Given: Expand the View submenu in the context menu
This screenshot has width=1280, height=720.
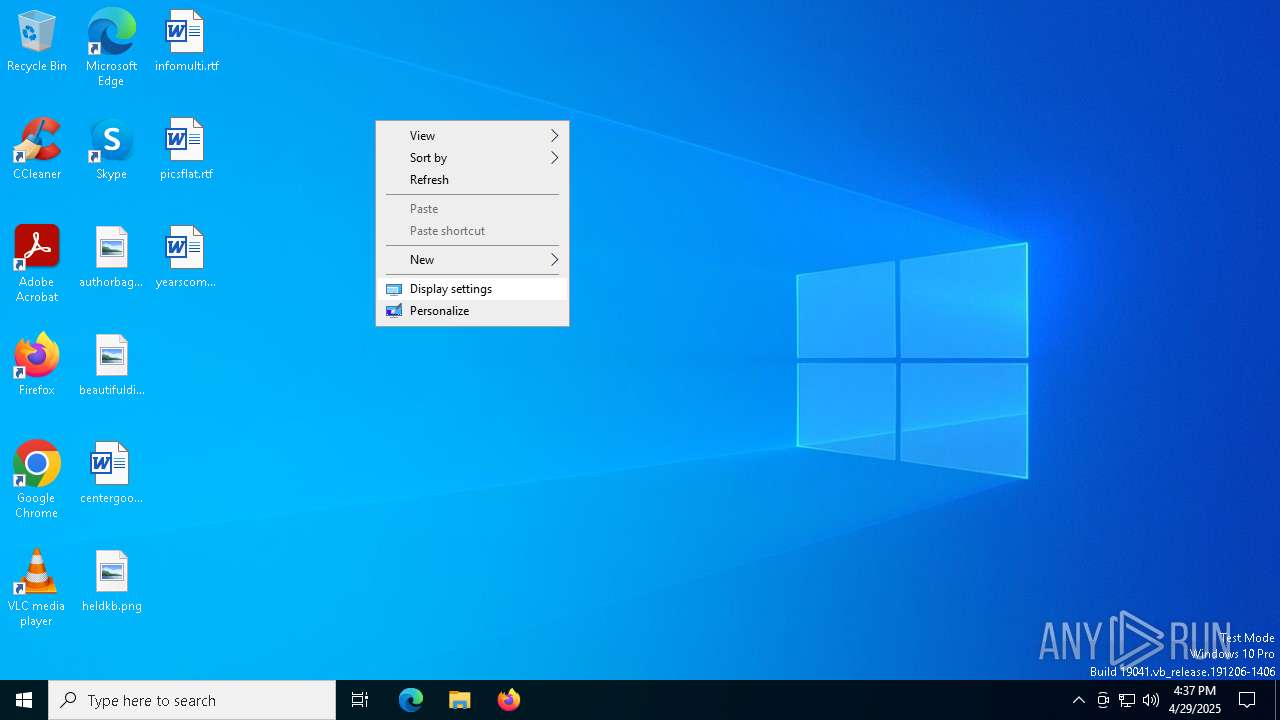Looking at the screenshot, I should (x=472, y=136).
